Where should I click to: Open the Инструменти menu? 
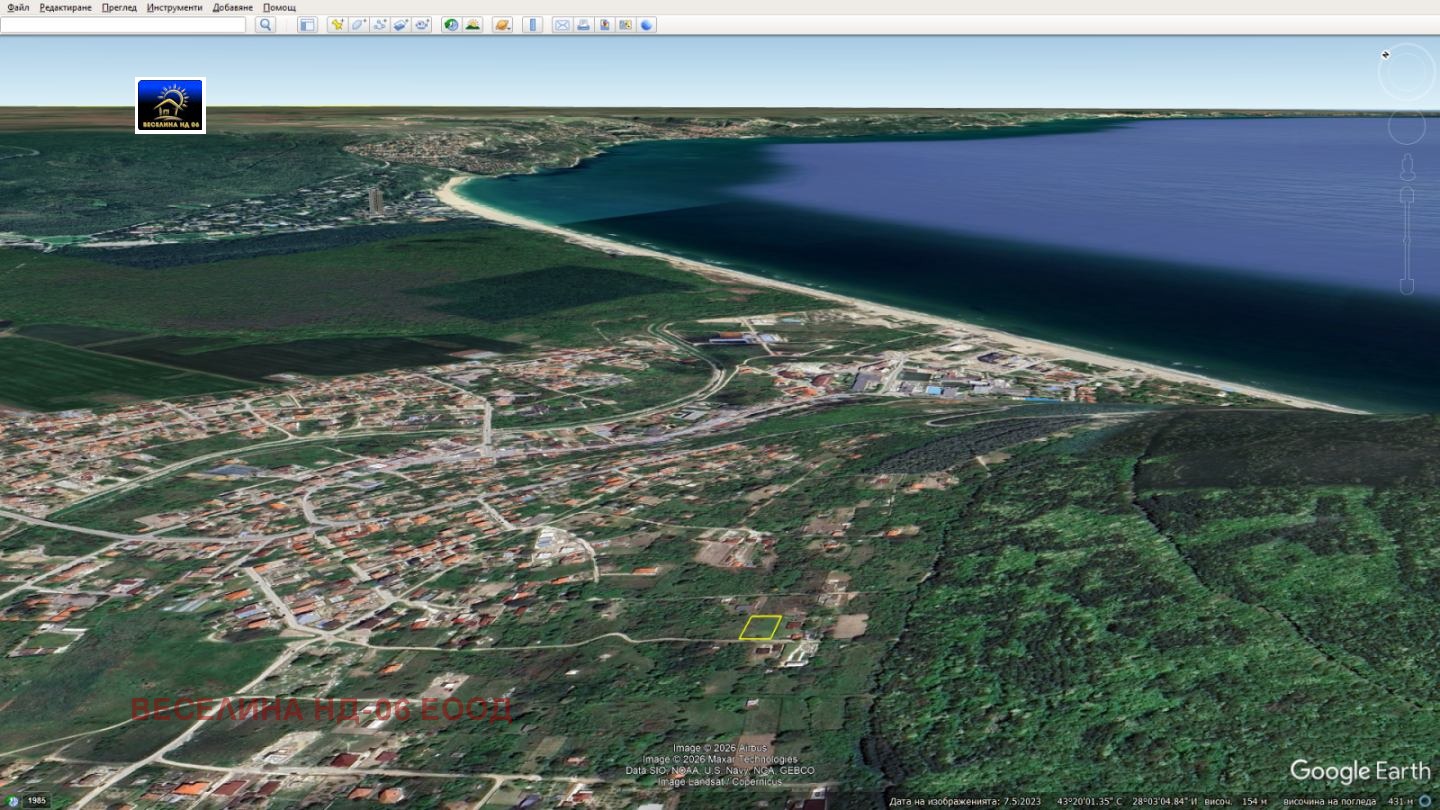pos(174,7)
